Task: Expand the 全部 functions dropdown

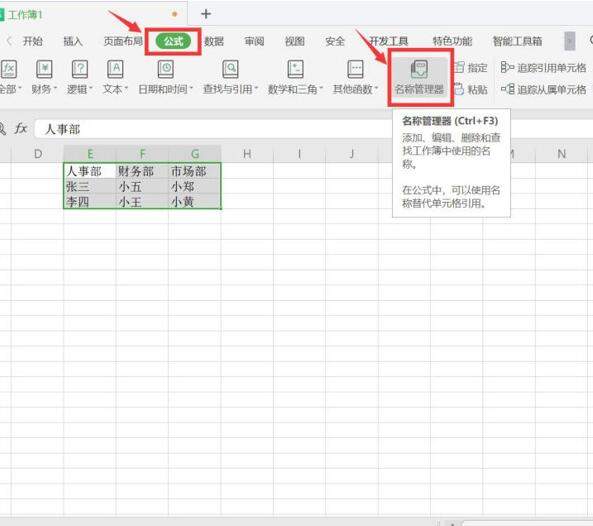Action: click(x=9, y=78)
